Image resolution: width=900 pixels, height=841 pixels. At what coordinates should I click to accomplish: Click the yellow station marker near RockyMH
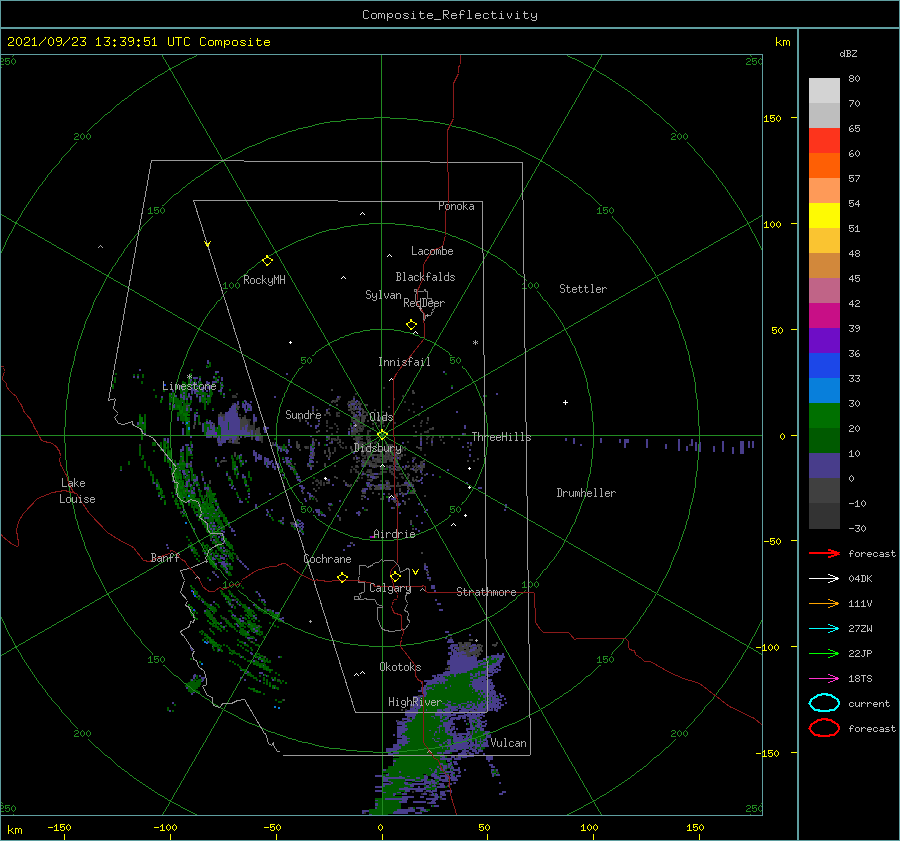[x=267, y=261]
